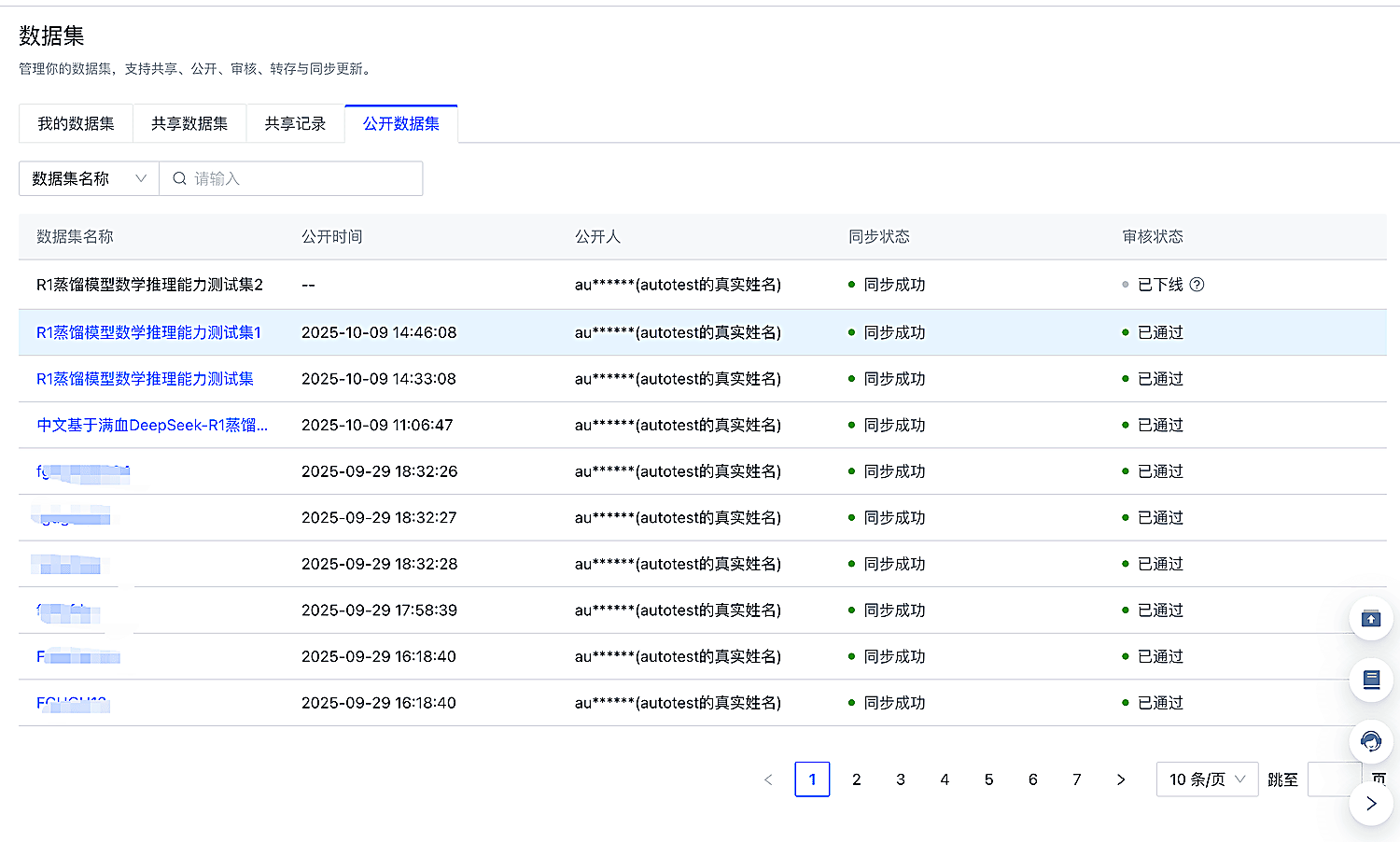Click 已通过 in the 2025-09-29 18:32:28 row

pos(1160,564)
